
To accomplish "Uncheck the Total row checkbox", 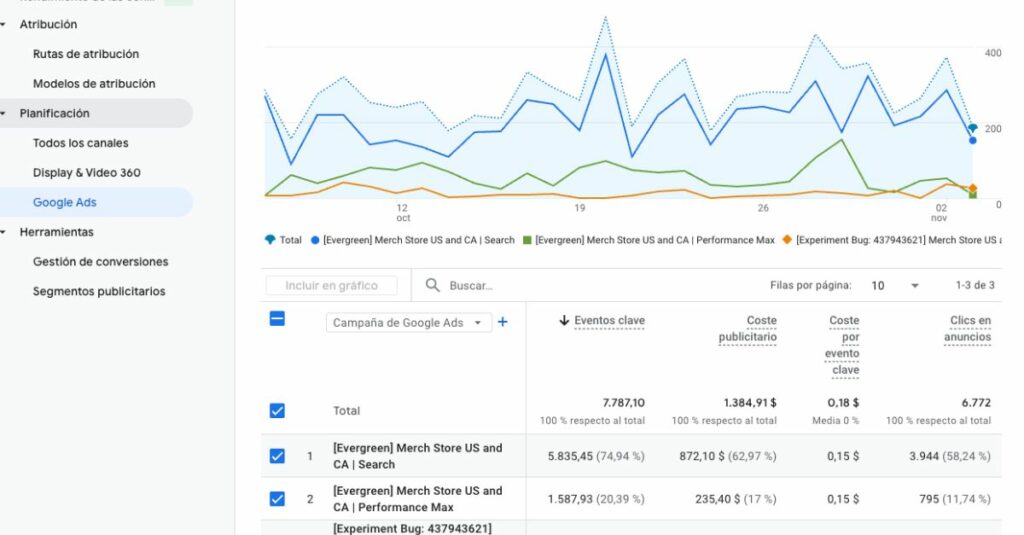I will (x=277, y=410).
